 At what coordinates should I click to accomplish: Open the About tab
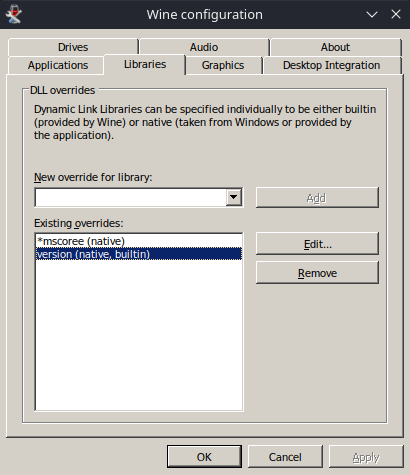(x=335, y=47)
